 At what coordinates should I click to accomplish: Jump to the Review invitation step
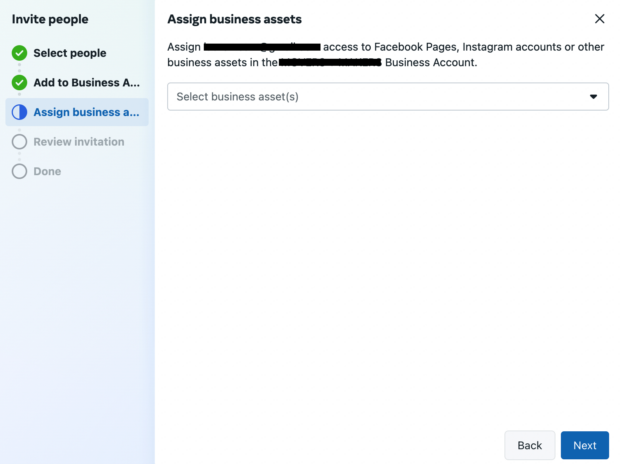79,142
